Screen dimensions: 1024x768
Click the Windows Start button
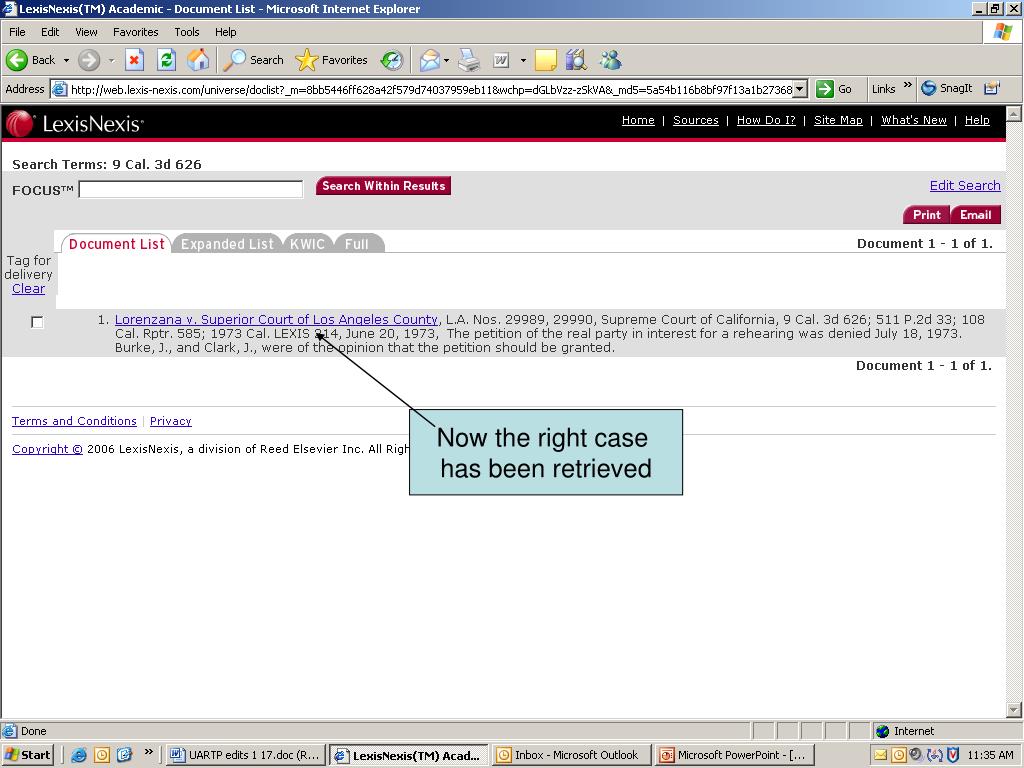coord(27,755)
